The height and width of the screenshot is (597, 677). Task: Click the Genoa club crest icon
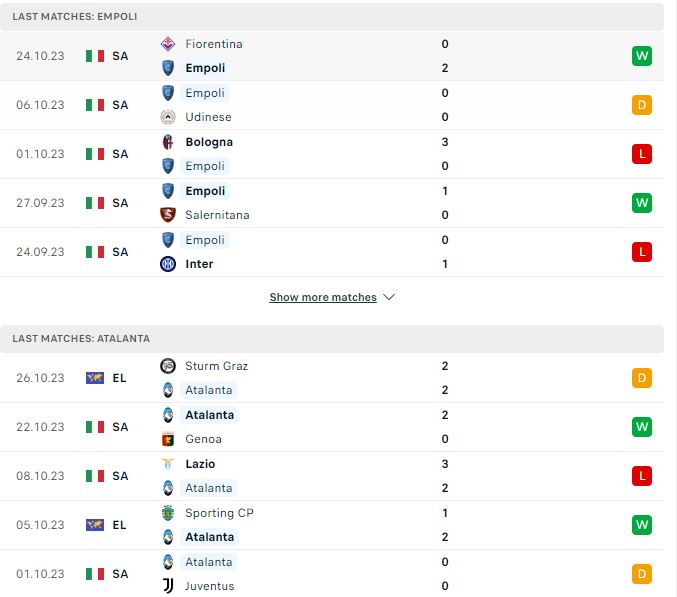coord(168,439)
